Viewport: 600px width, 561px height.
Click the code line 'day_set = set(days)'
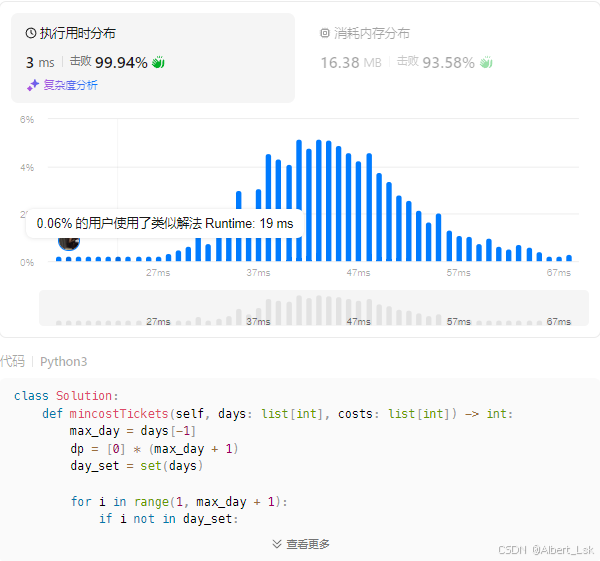click(137, 466)
